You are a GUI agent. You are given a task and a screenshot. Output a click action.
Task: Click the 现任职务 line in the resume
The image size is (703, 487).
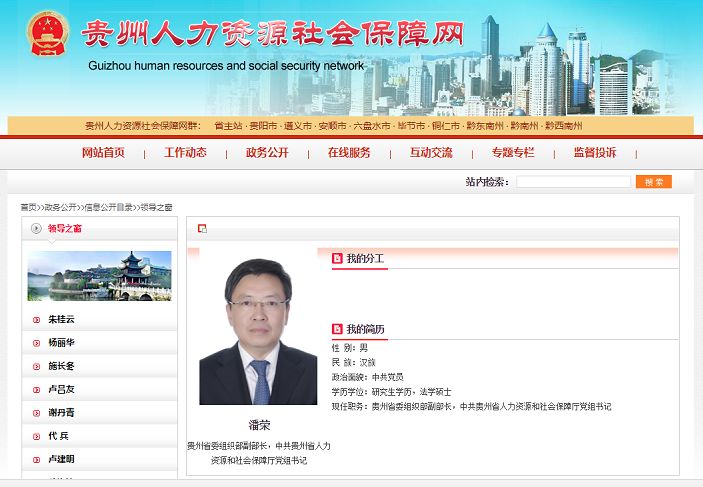(x=472, y=407)
